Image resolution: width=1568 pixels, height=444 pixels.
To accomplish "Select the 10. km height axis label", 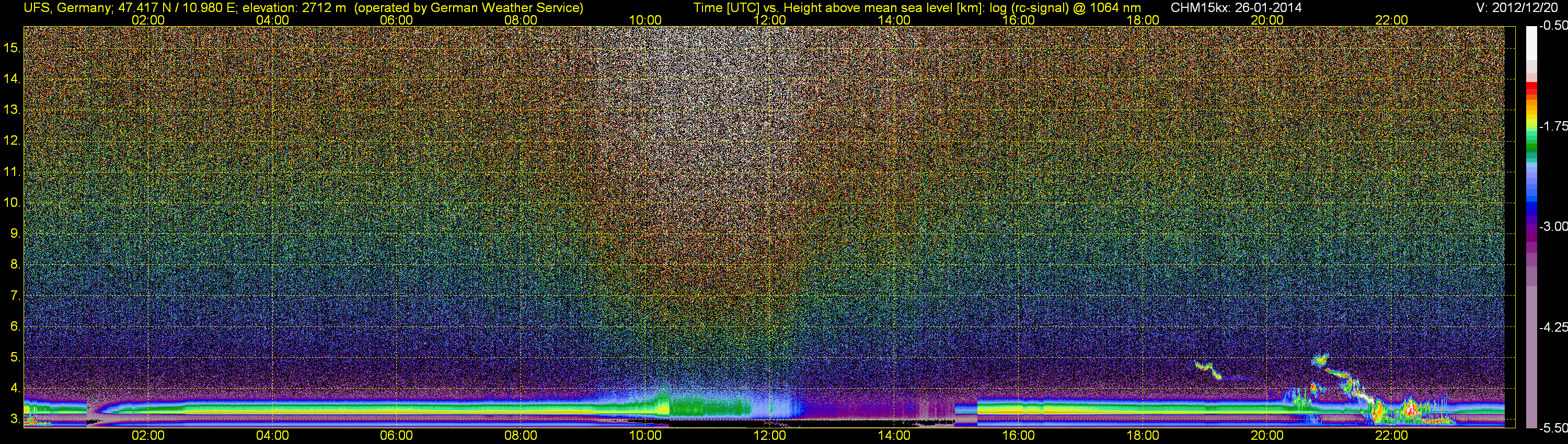I will [x=12, y=203].
